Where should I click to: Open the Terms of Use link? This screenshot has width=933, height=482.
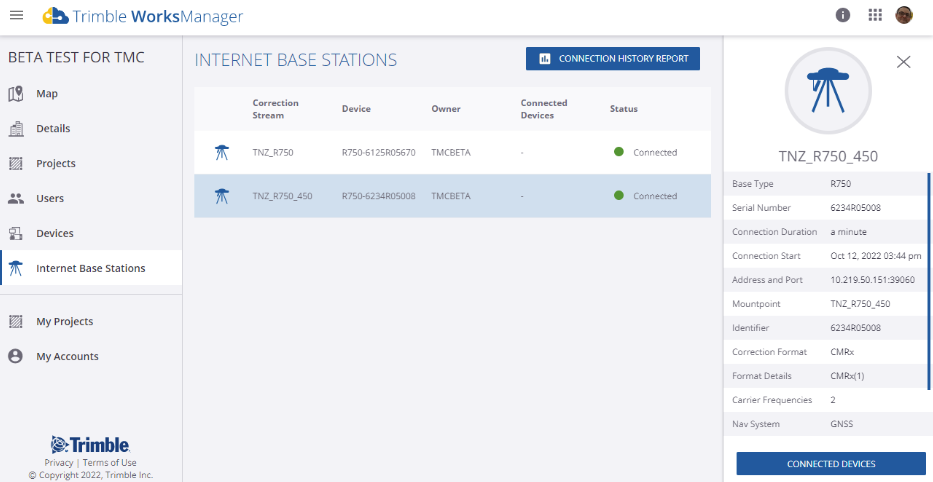point(109,462)
